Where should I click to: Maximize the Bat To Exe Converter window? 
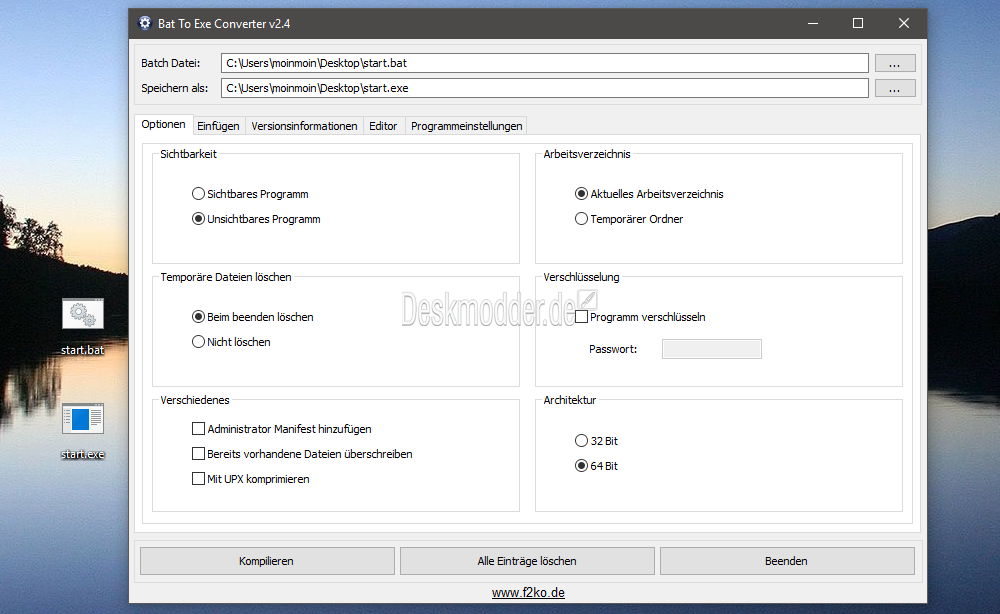(x=858, y=24)
